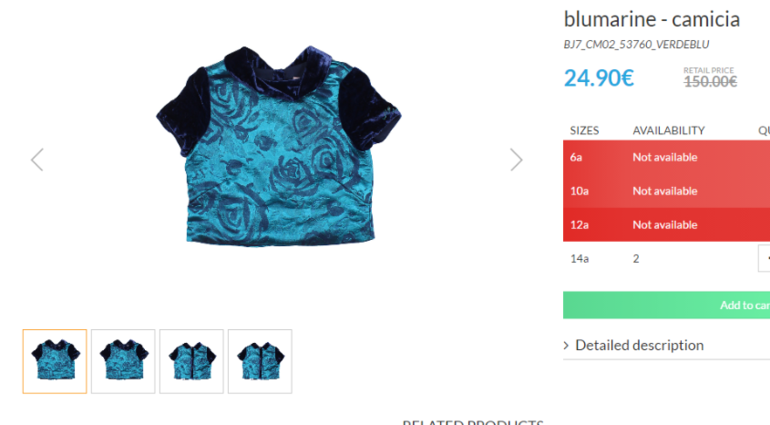
Task: Select the second shirt thumbnail
Action: click(123, 361)
